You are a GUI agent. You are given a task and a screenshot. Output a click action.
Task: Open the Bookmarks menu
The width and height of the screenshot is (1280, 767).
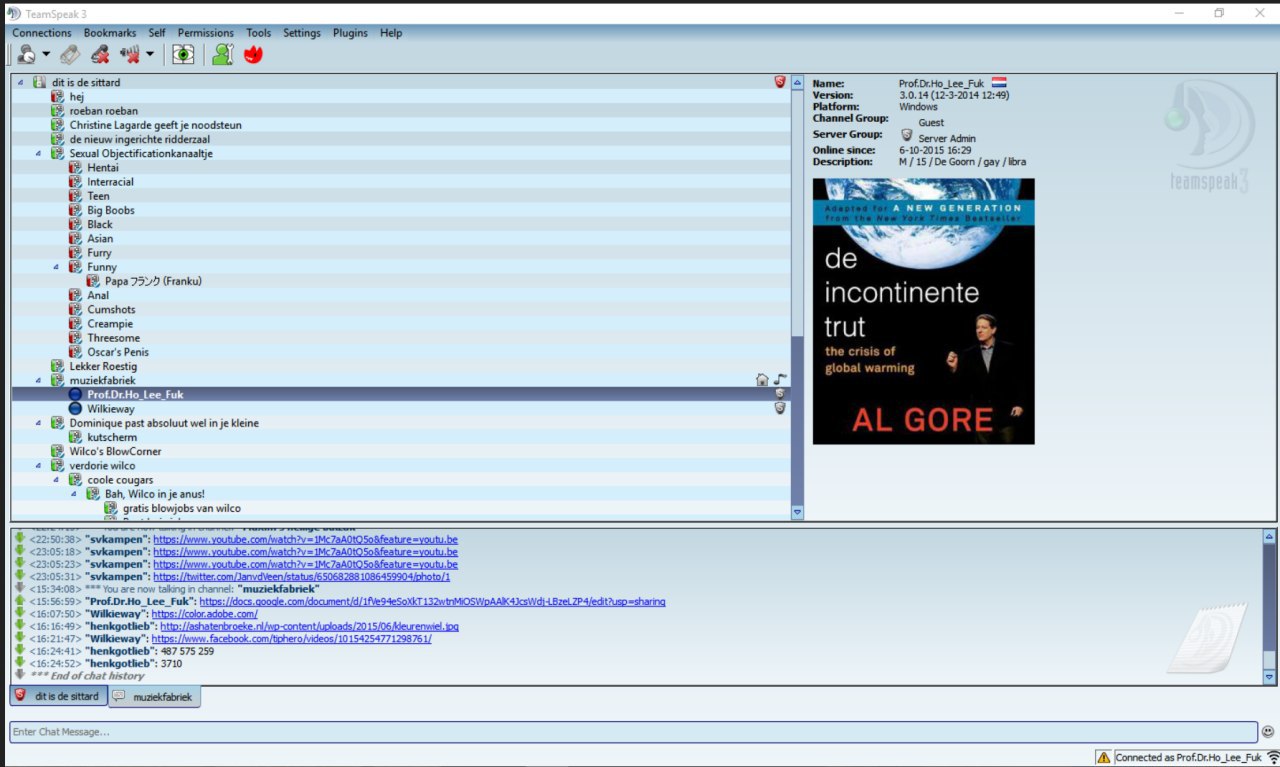(x=109, y=33)
